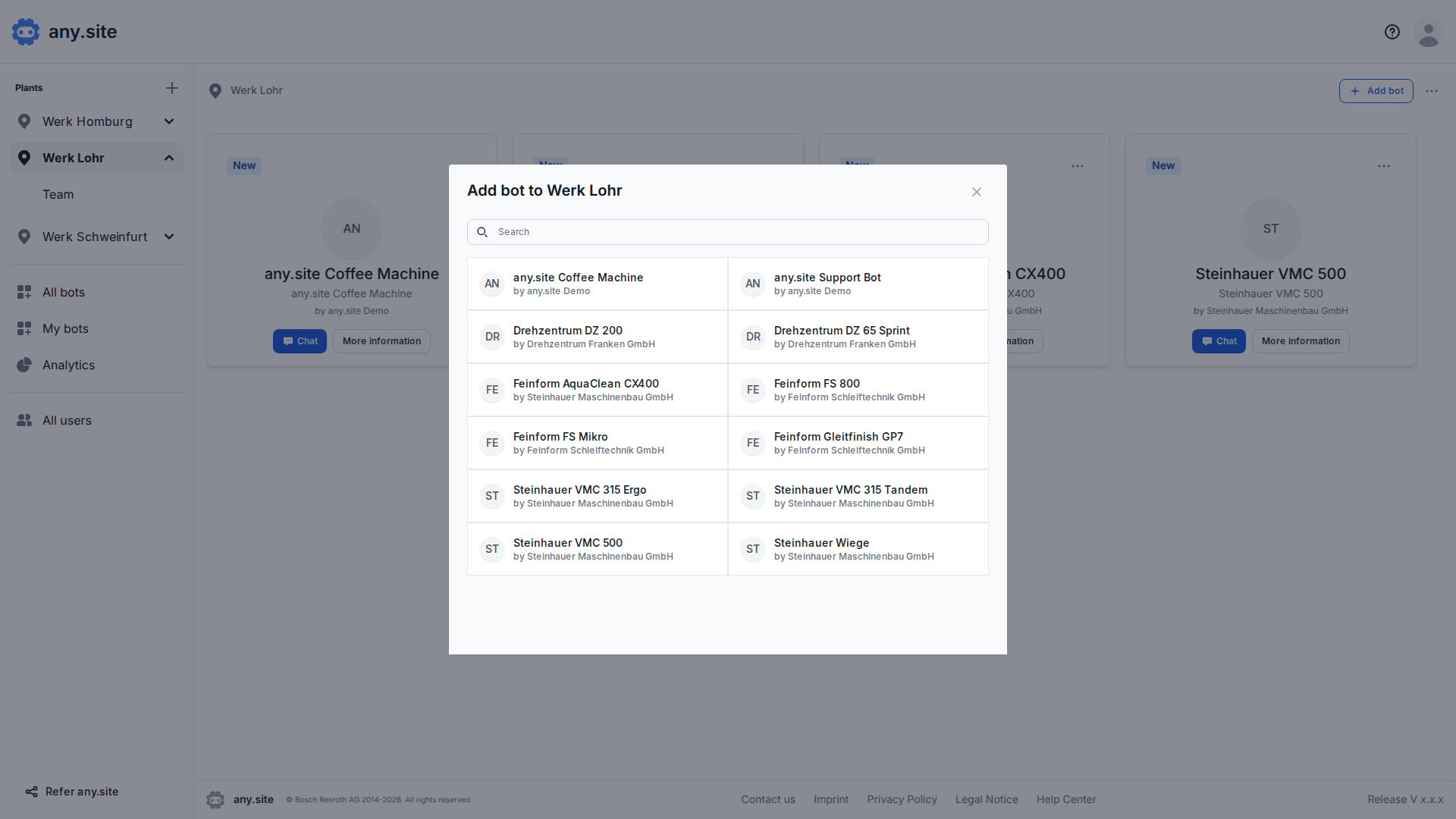Click the My bots grid icon
1456x819 pixels.
click(24, 328)
